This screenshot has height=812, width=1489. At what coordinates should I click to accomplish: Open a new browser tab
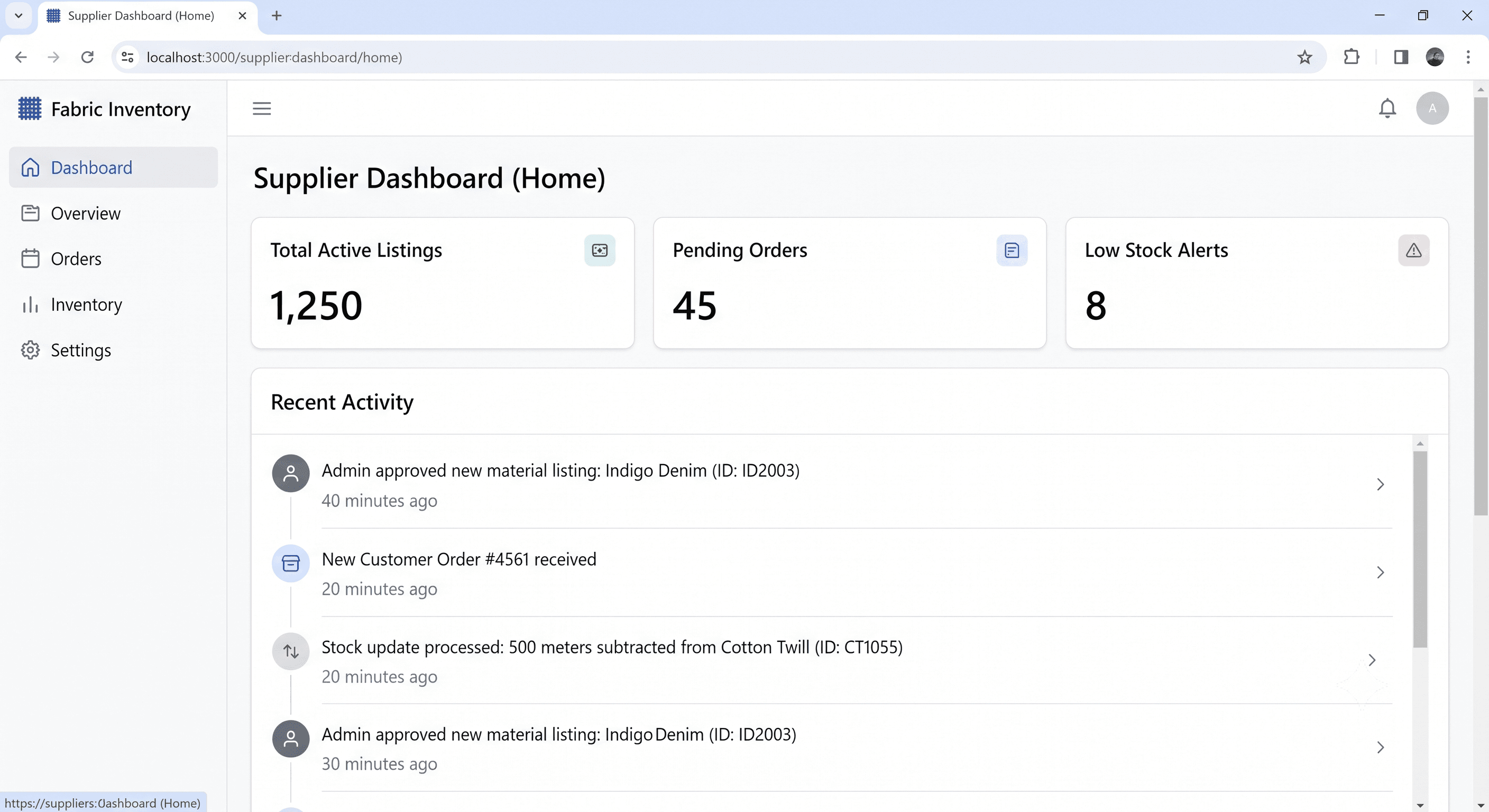click(x=277, y=16)
